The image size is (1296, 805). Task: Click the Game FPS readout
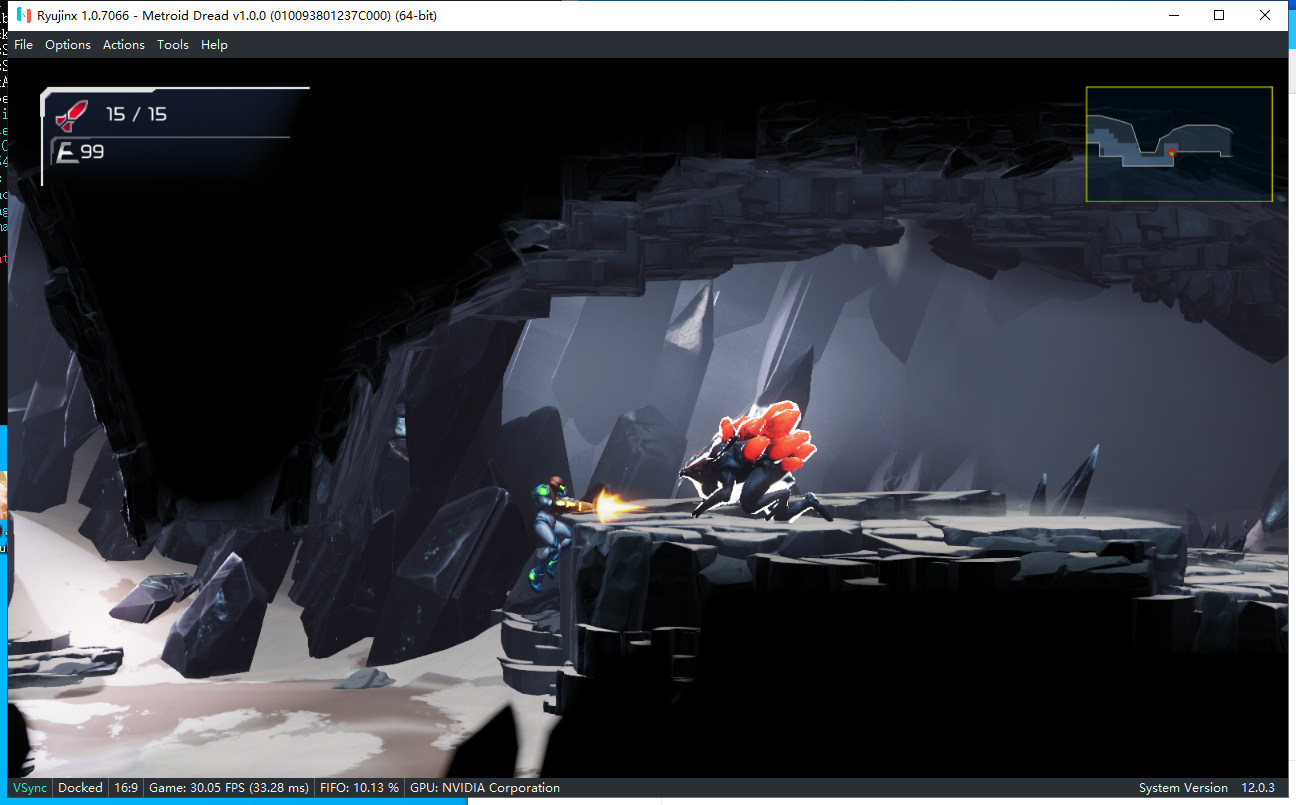pos(228,788)
